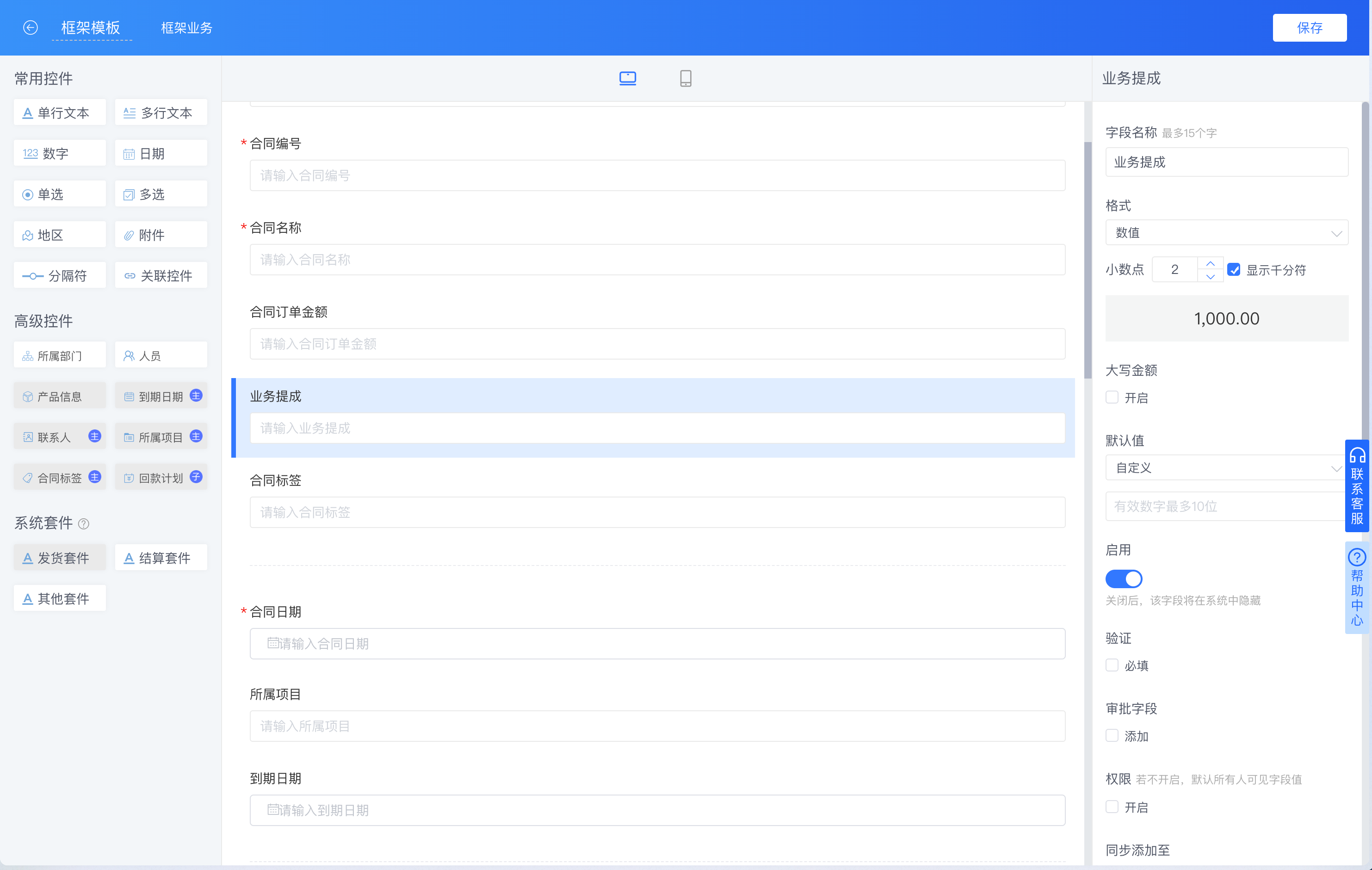Open 联系客服 customer service panel
The image size is (1372, 870).
click(1357, 486)
